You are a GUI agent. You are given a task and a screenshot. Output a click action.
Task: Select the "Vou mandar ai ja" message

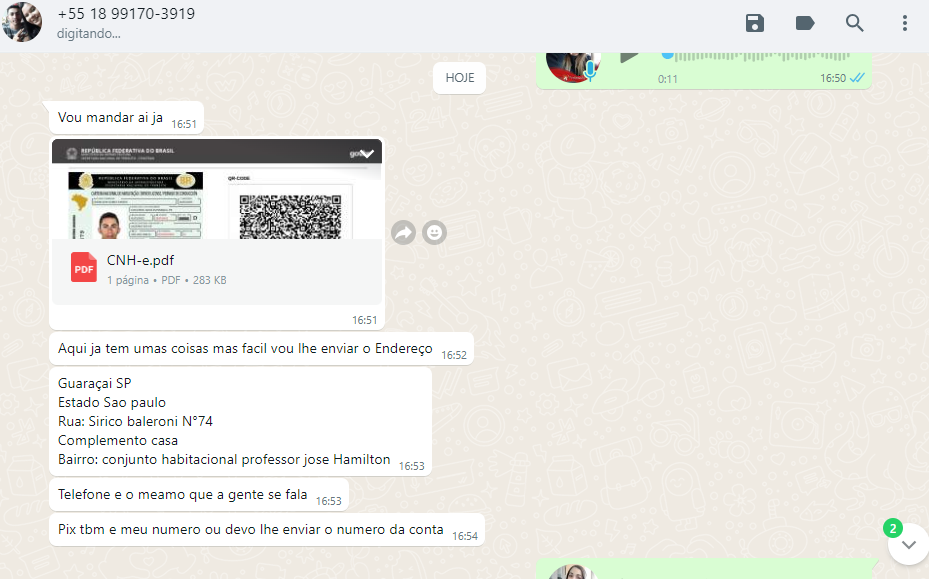[x=110, y=117]
